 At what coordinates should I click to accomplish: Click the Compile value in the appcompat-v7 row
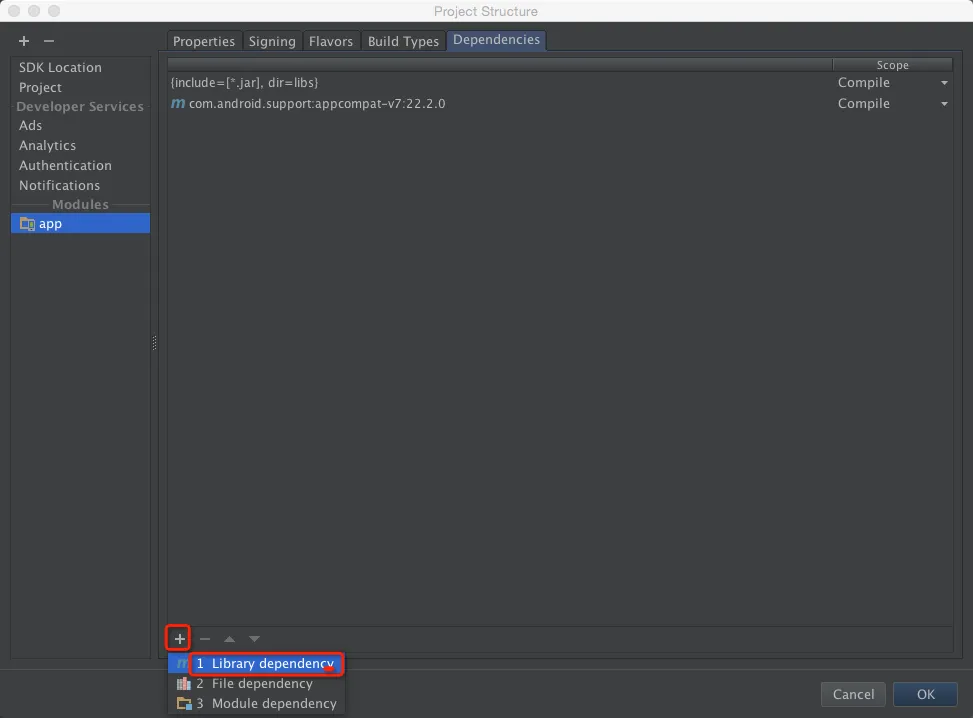(x=863, y=104)
